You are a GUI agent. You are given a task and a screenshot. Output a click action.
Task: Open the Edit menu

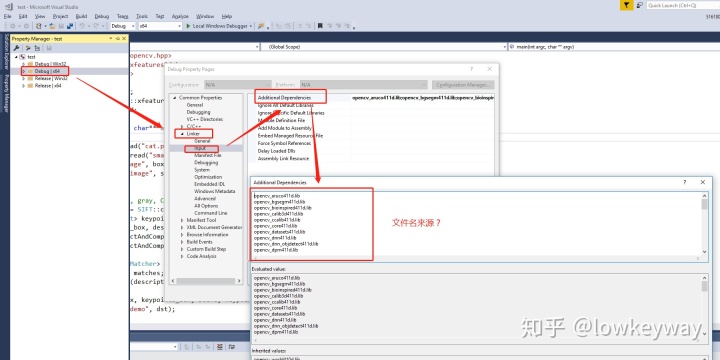pos(23,16)
